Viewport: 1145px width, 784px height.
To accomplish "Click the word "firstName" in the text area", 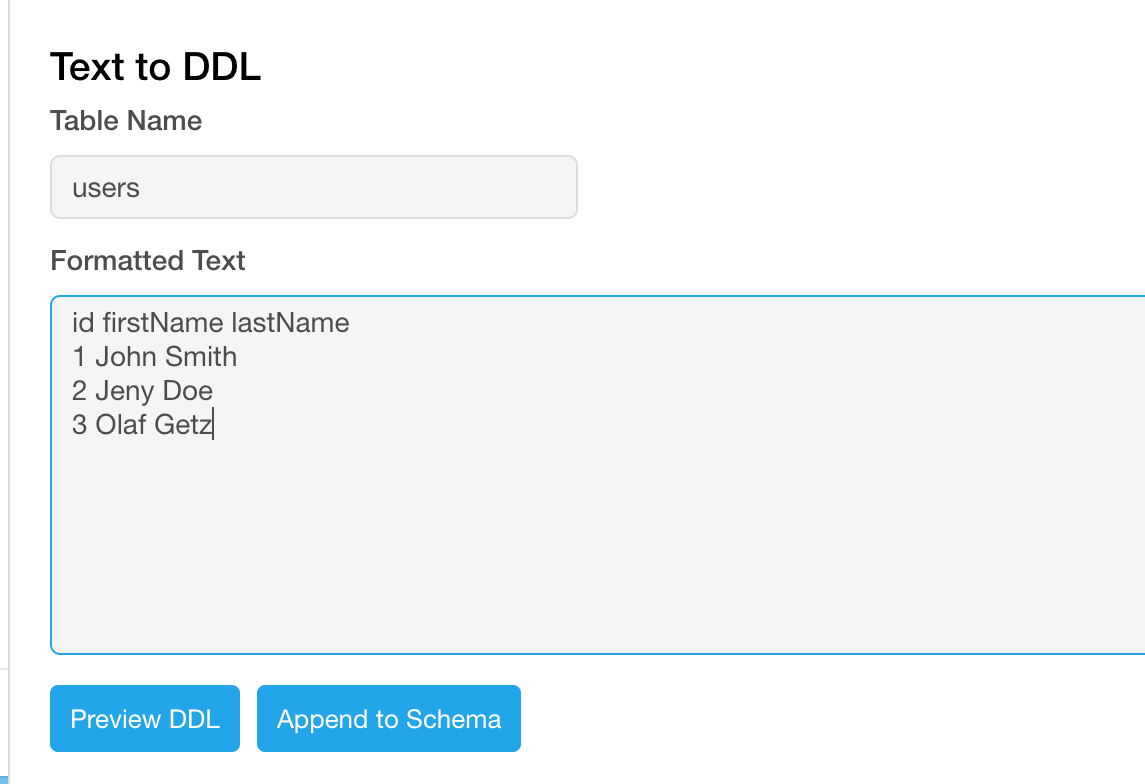I will (x=162, y=323).
